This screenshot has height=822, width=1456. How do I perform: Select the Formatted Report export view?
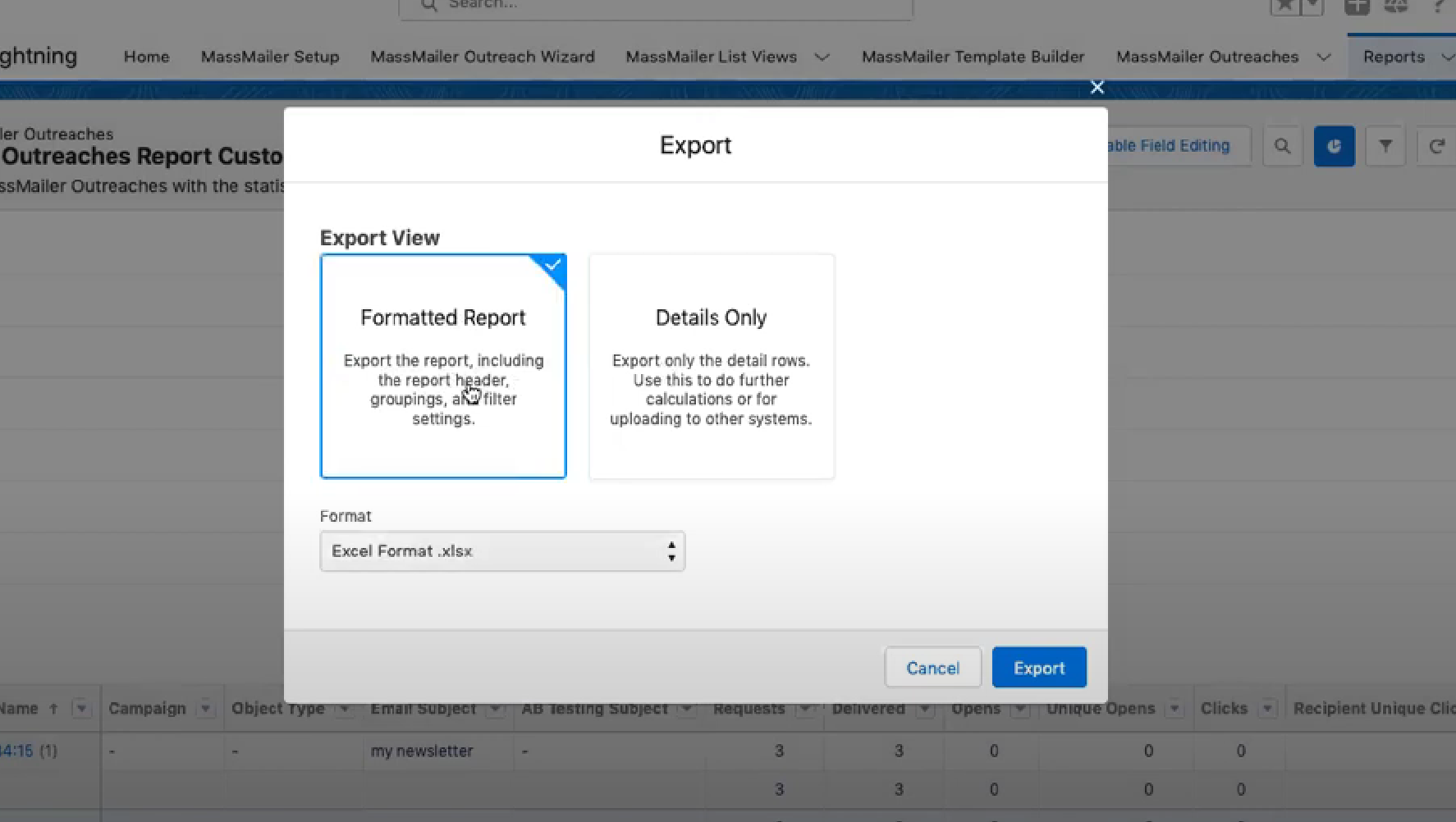point(443,366)
